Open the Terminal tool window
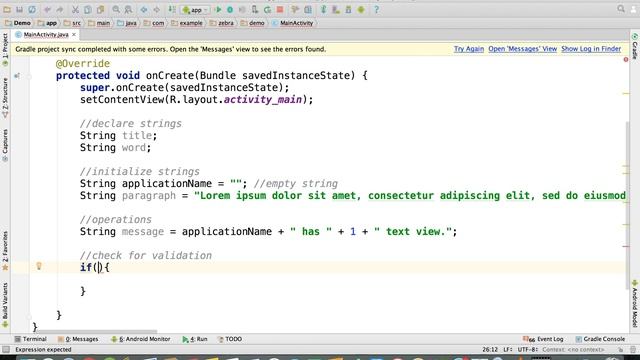The height and width of the screenshot is (360, 640). click(31, 339)
